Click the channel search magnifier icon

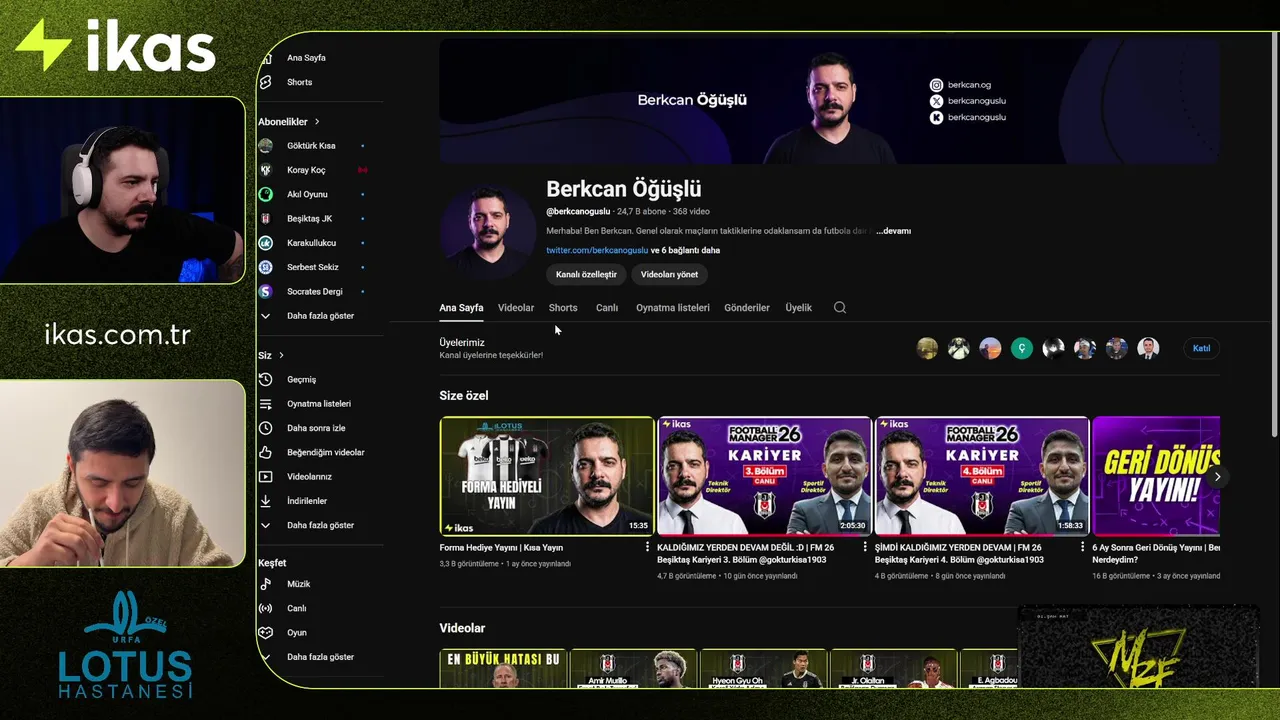[x=840, y=308]
